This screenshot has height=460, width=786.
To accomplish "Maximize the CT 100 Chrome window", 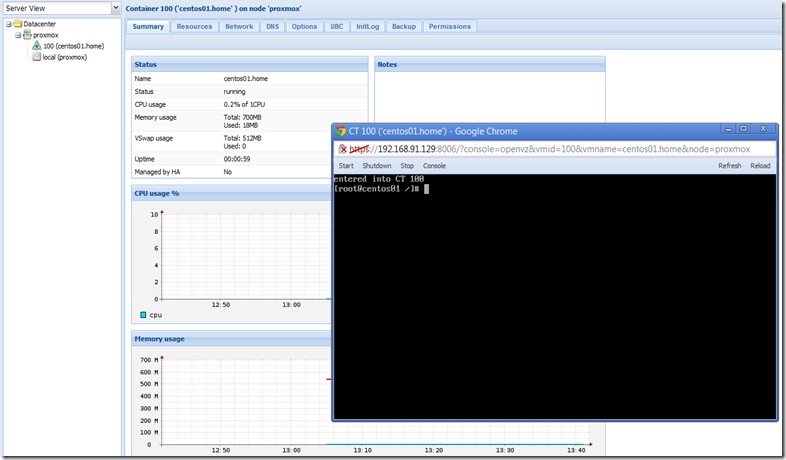I will pos(743,129).
